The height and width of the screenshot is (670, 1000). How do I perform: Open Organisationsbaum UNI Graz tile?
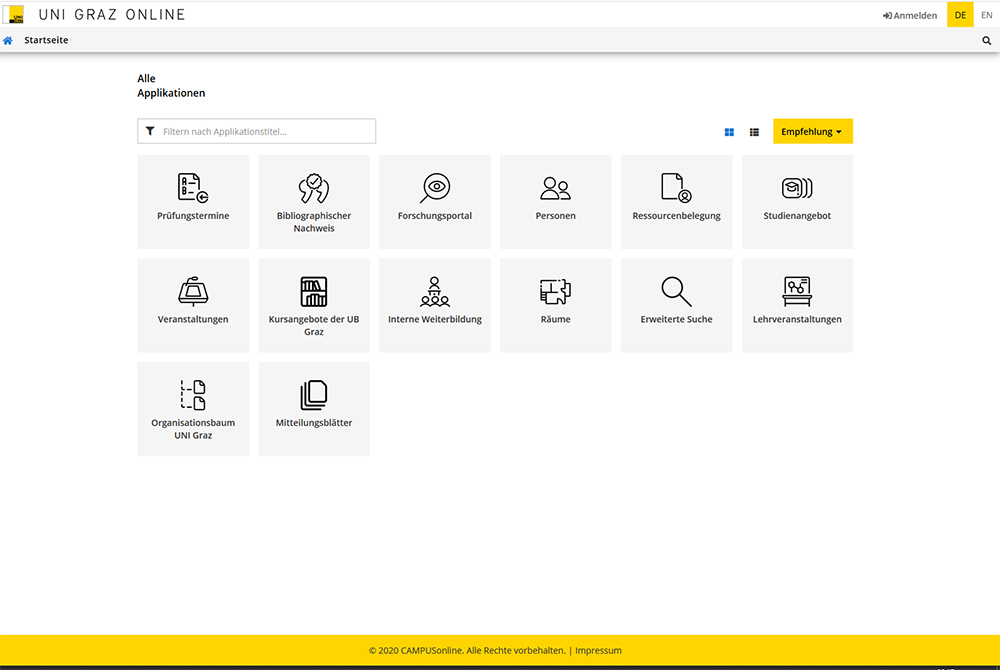193,408
